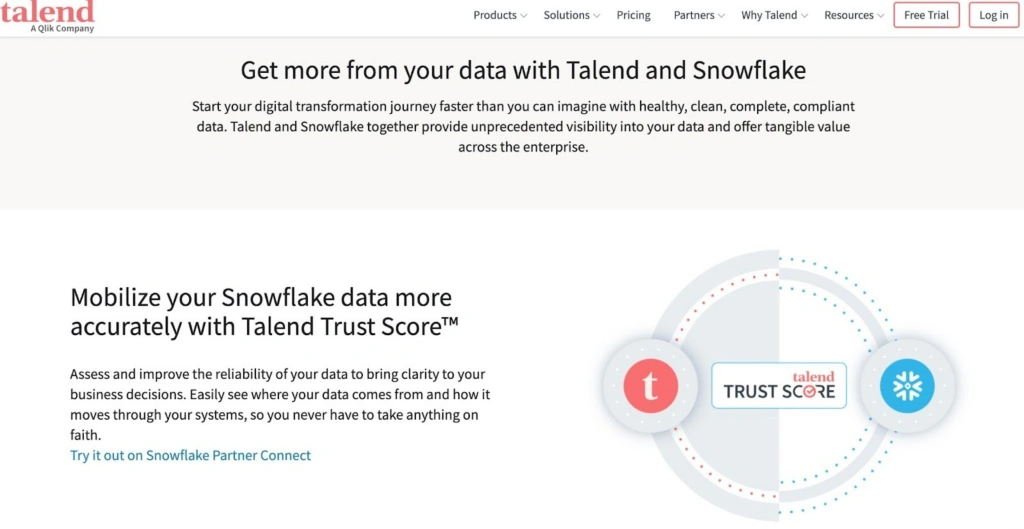Click the chevron arrow beside Products
The width and height of the screenshot is (1024, 529).
click(x=524, y=16)
